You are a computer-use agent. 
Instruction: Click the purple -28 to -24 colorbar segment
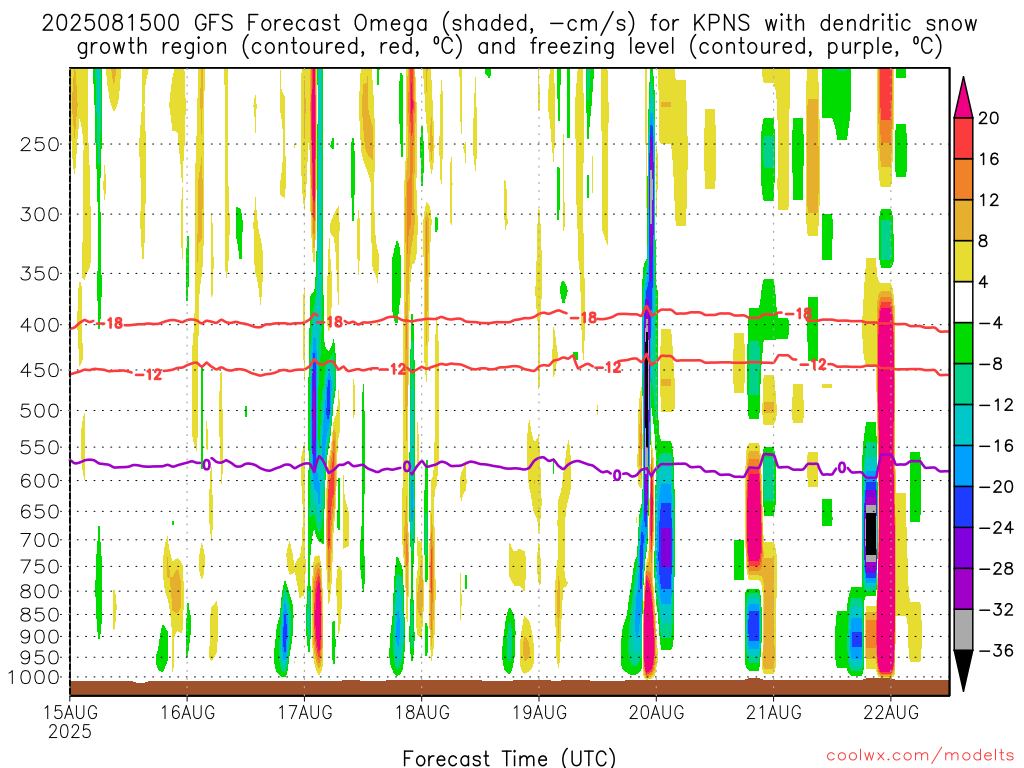(963, 548)
